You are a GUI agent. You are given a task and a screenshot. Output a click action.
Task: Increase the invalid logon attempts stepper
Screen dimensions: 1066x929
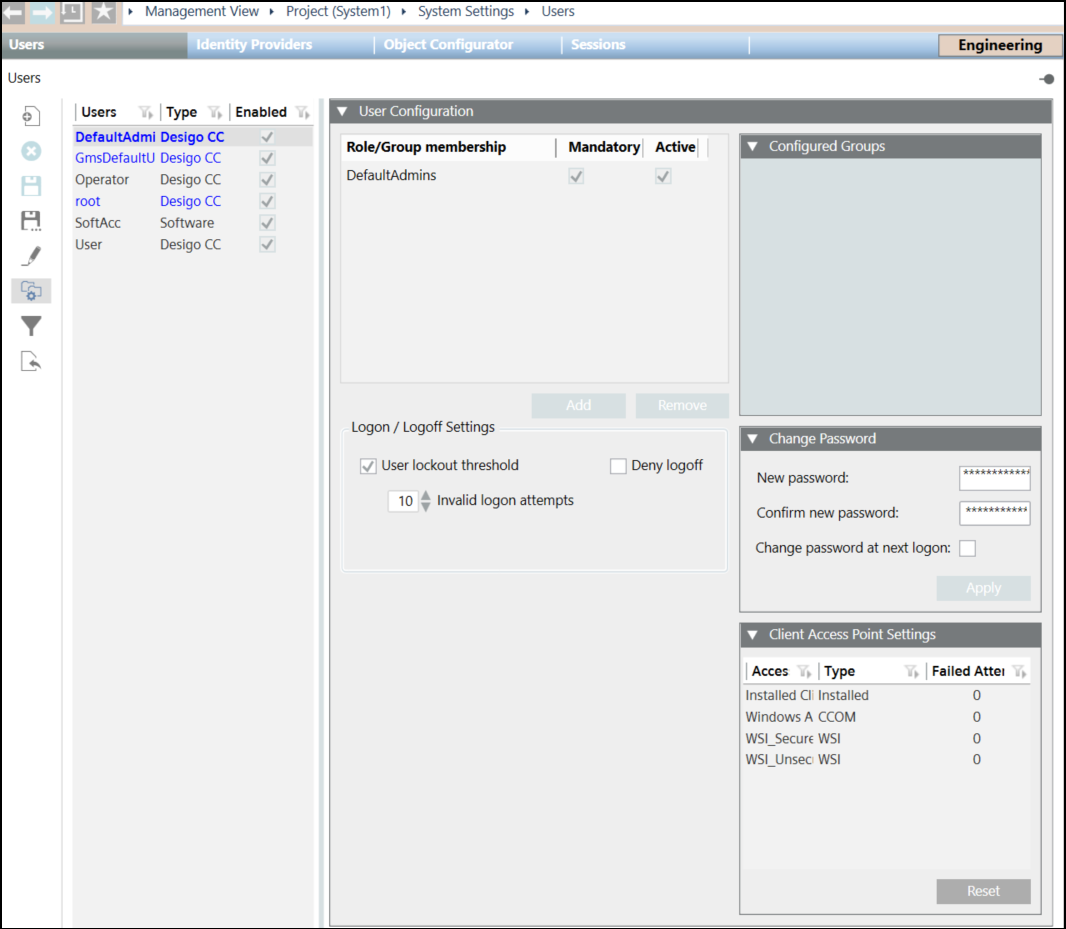pyautogui.click(x=426, y=495)
